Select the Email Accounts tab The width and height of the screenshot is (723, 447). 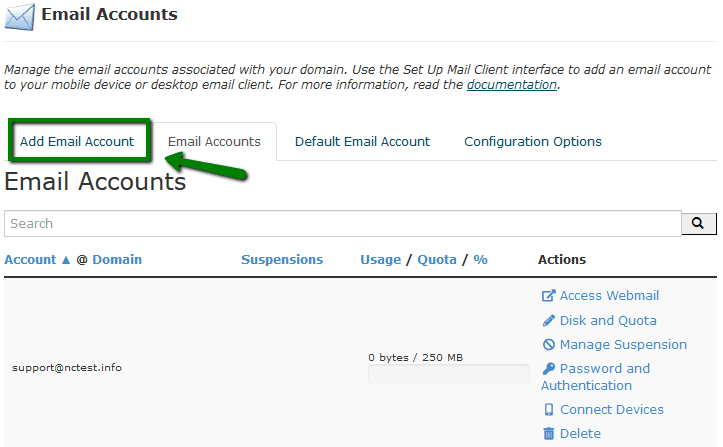coord(214,141)
